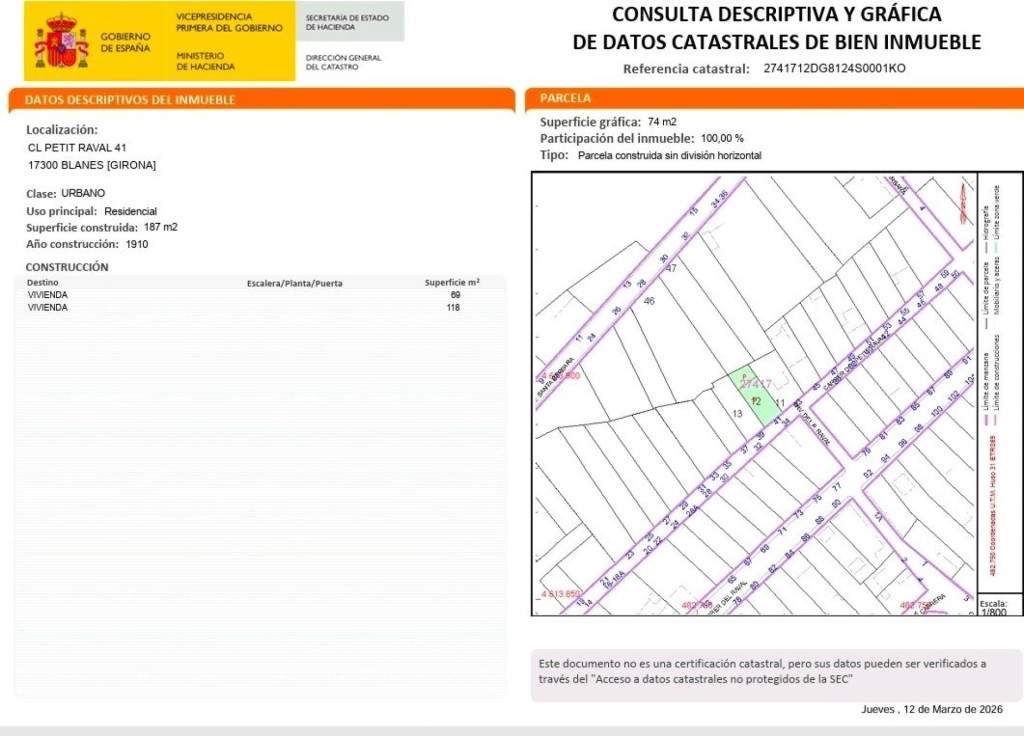The width and height of the screenshot is (1024, 736).
Task: Click the 'Escalera/Planta/Puerta' column header
Action: pos(294,283)
